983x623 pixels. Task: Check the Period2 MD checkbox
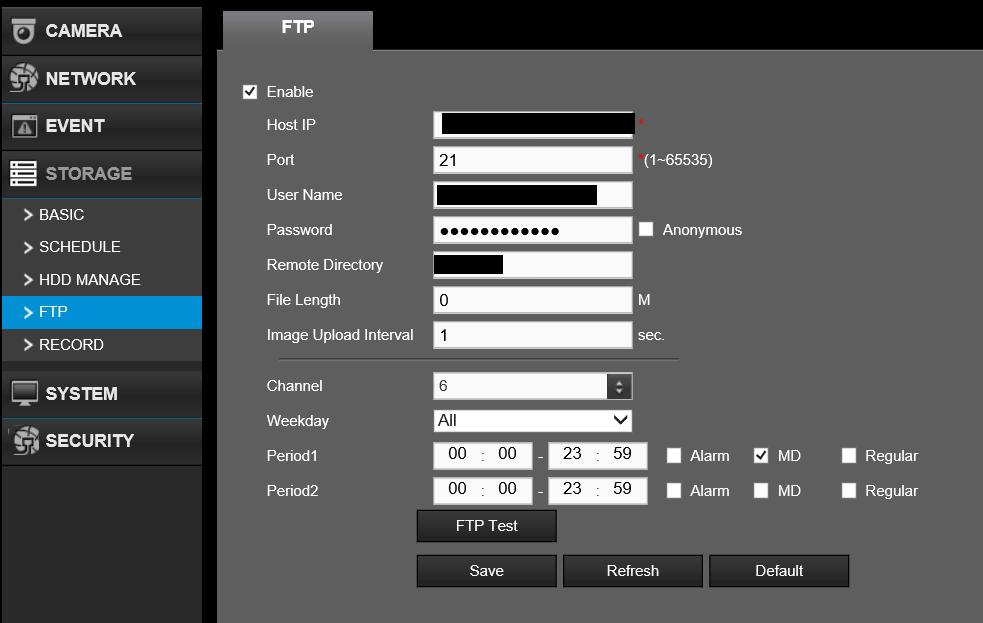click(x=761, y=491)
